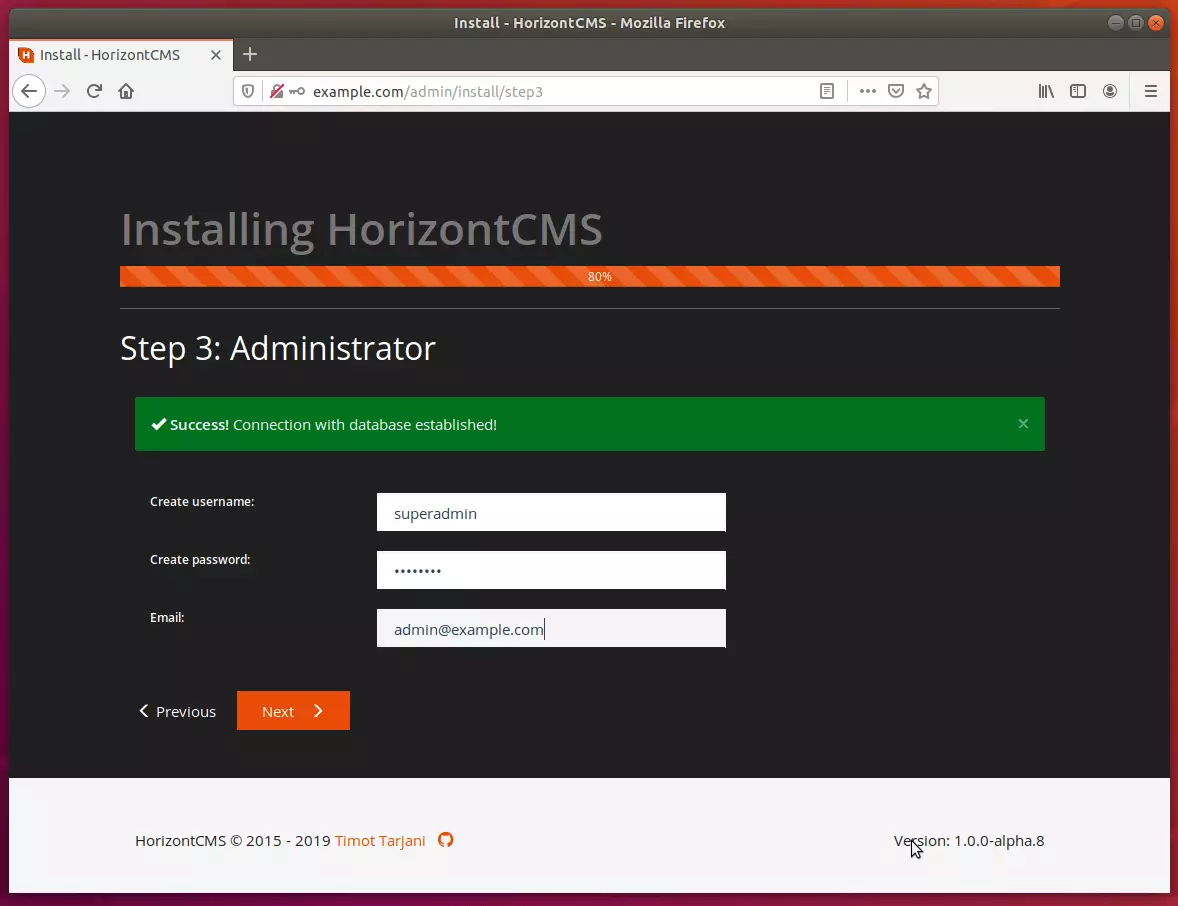Viewport: 1178px width, 906px height.
Task: Click the 80% installation progress bar
Action: (590, 276)
